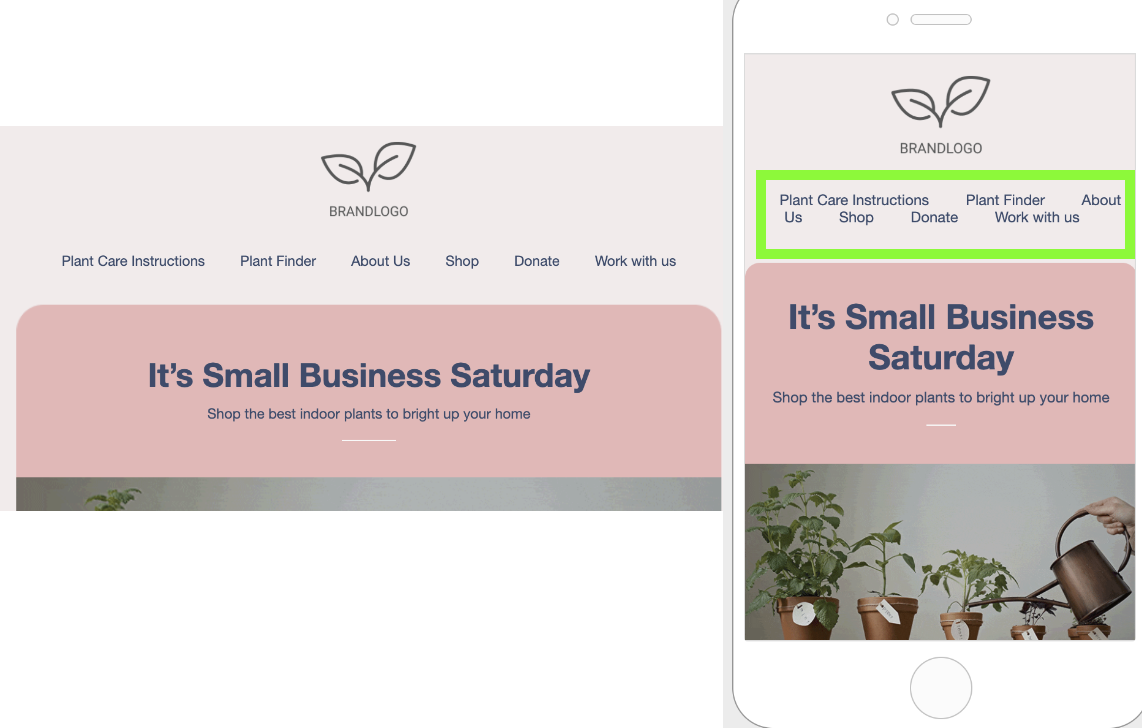
Task: Click the mobile potted plants photo
Action: pyautogui.click(x=940, y=552)
